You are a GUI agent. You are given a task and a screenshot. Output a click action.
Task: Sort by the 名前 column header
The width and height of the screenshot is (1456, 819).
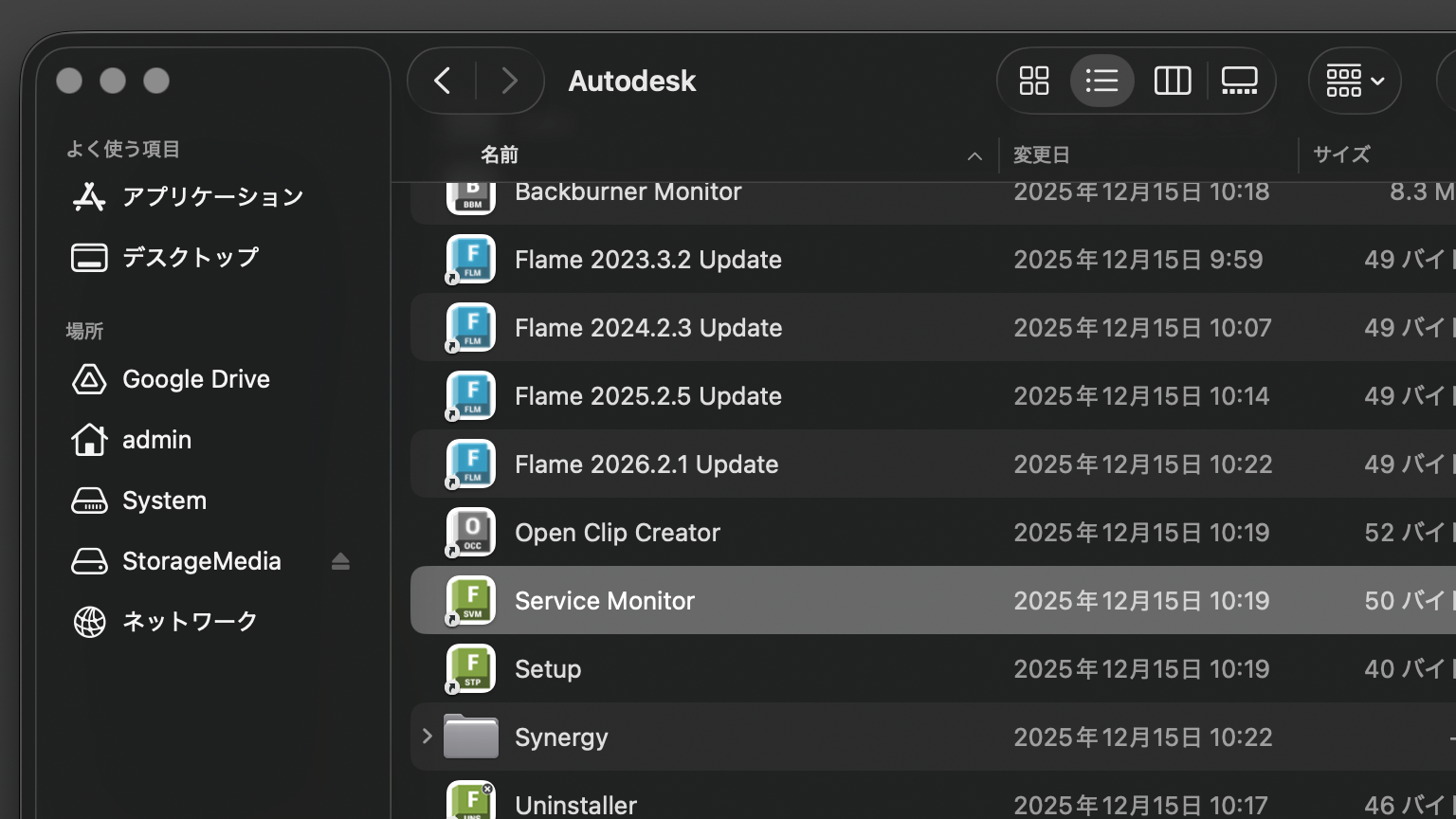coord(500,155)
